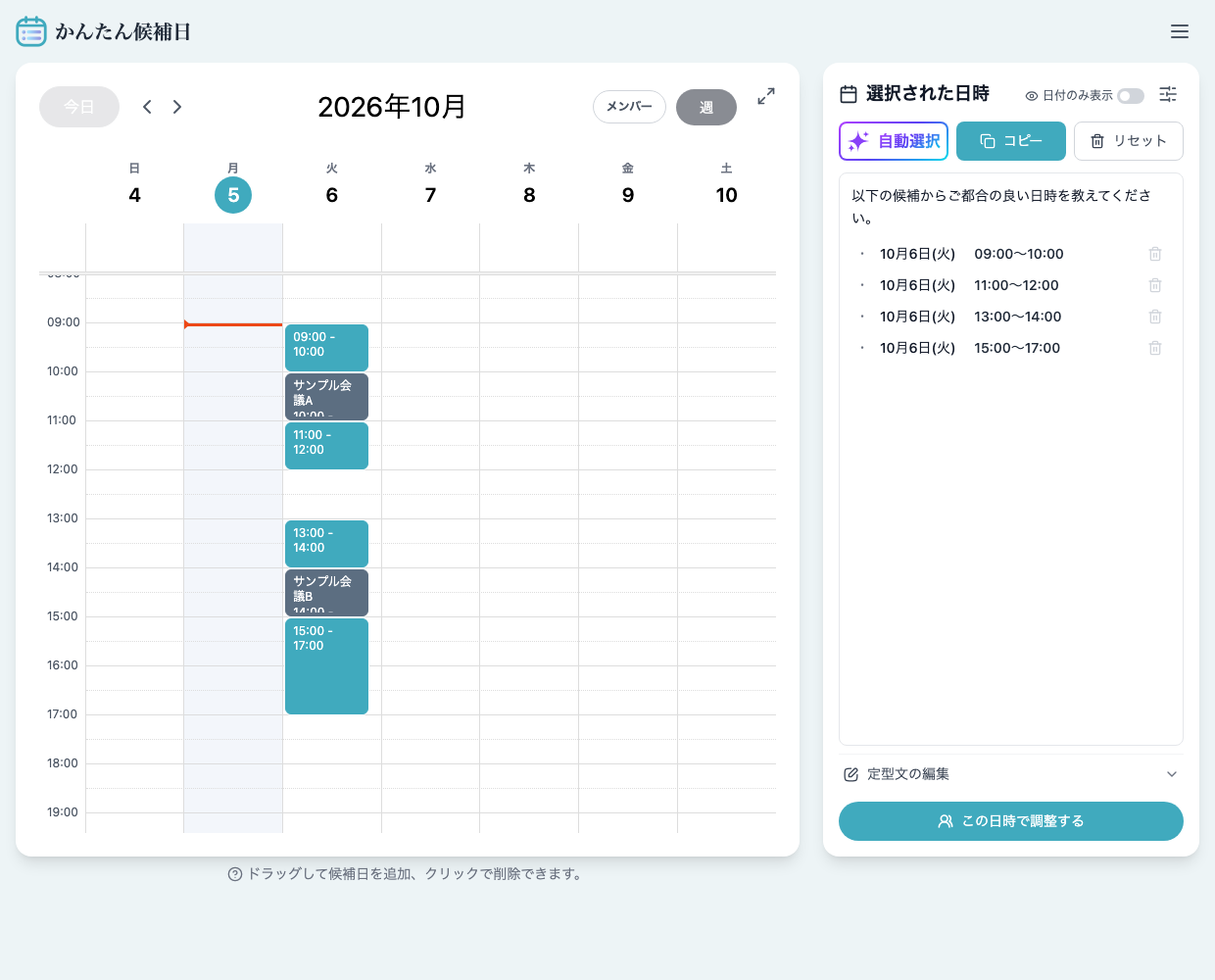Viewport: 1215px width, 980px height.
Task: Go to the next week
Action: [x=177, y=107]
